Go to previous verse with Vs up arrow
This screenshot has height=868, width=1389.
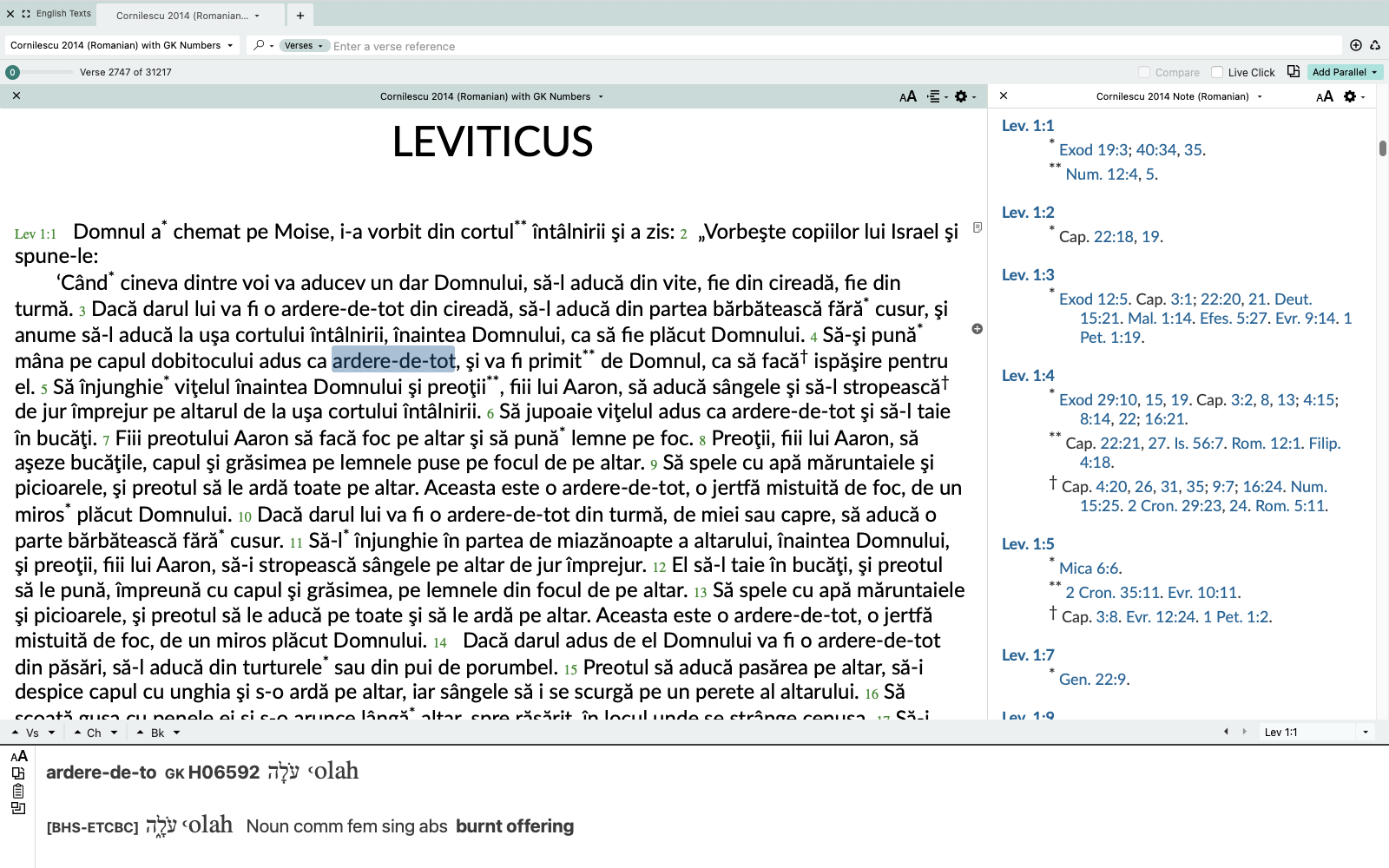tap(15, 733)
